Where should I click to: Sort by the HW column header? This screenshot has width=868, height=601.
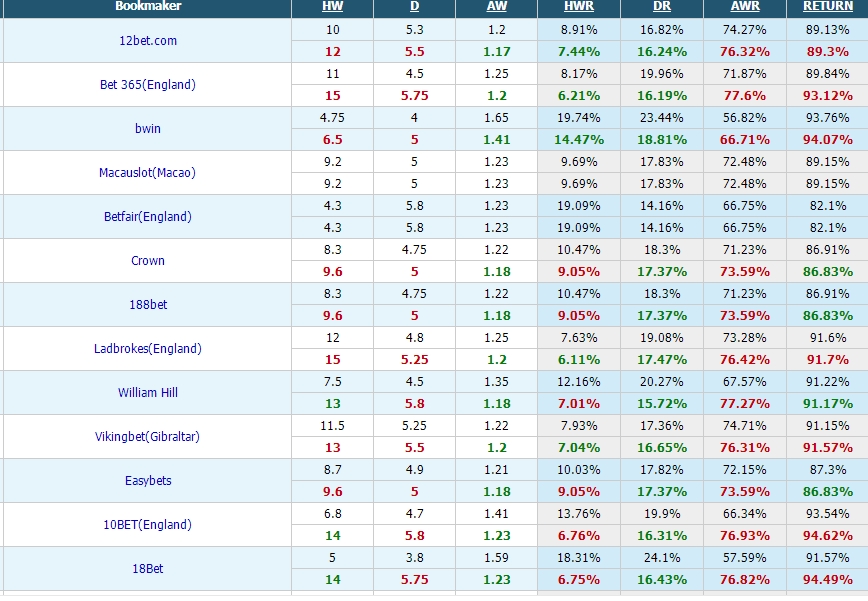[332, 6]
